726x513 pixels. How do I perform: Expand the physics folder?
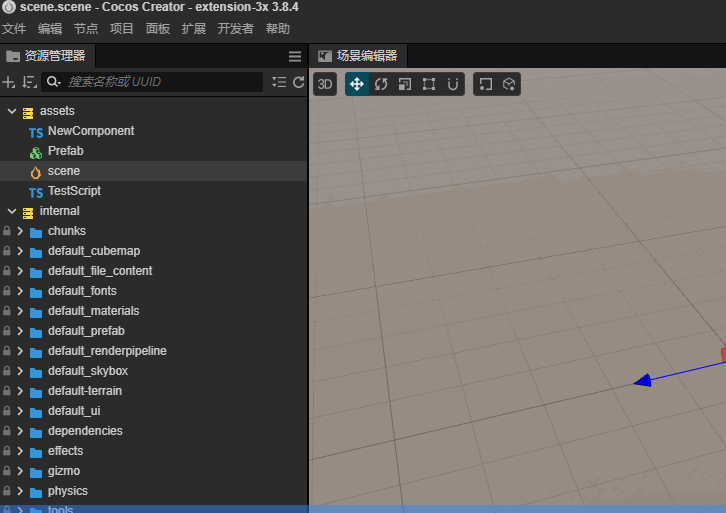click(20, 491)
